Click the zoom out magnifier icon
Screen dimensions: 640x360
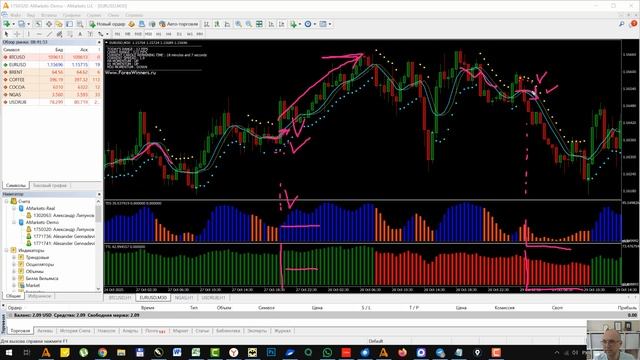coord(249,24)
